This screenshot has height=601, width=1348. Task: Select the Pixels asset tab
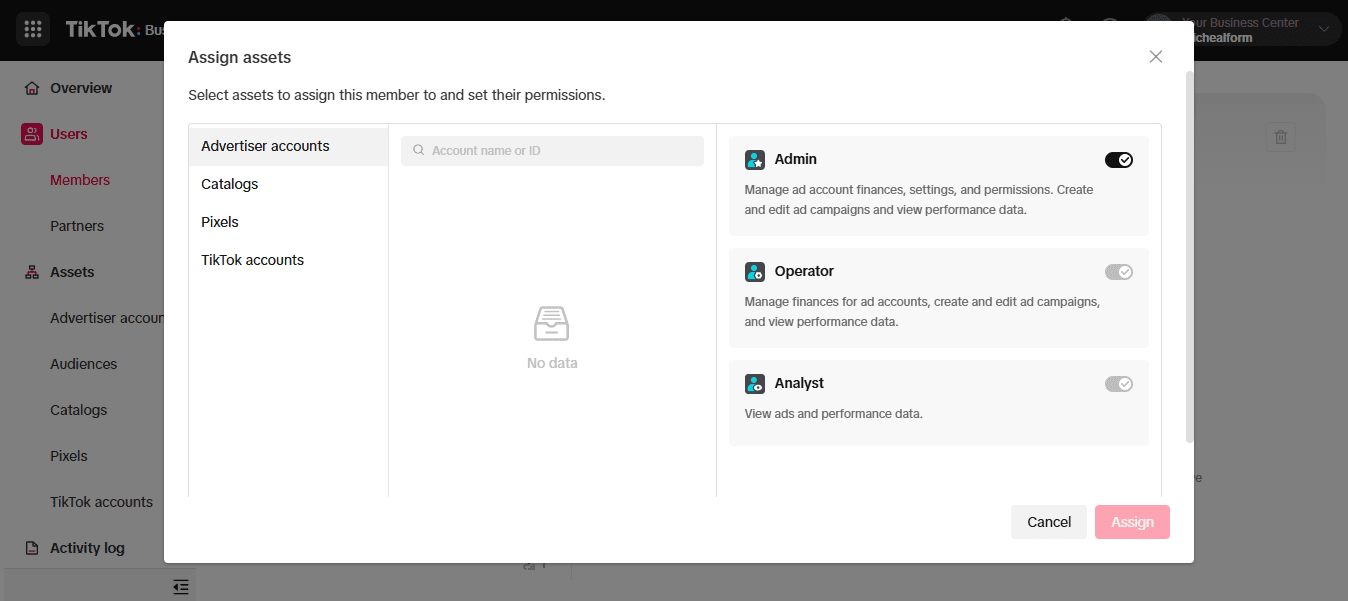[x=220, y=222]
